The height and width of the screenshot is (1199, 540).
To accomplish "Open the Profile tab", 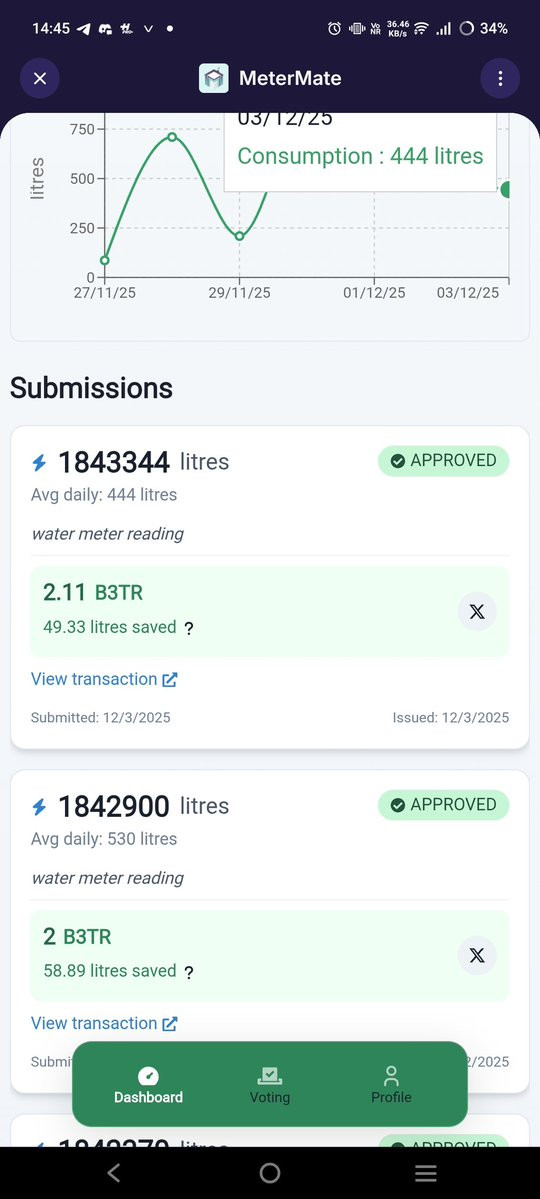I will click(391, 1085).
